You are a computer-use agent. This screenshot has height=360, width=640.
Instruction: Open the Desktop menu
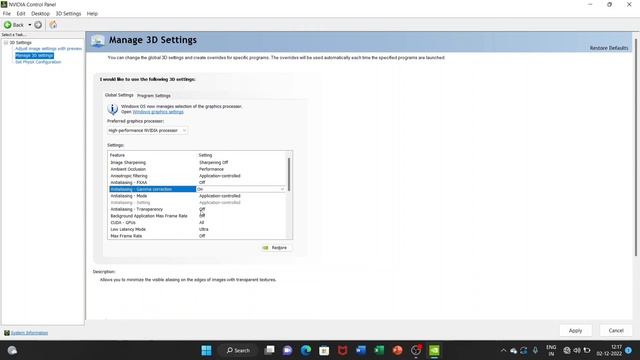(40, 13)
